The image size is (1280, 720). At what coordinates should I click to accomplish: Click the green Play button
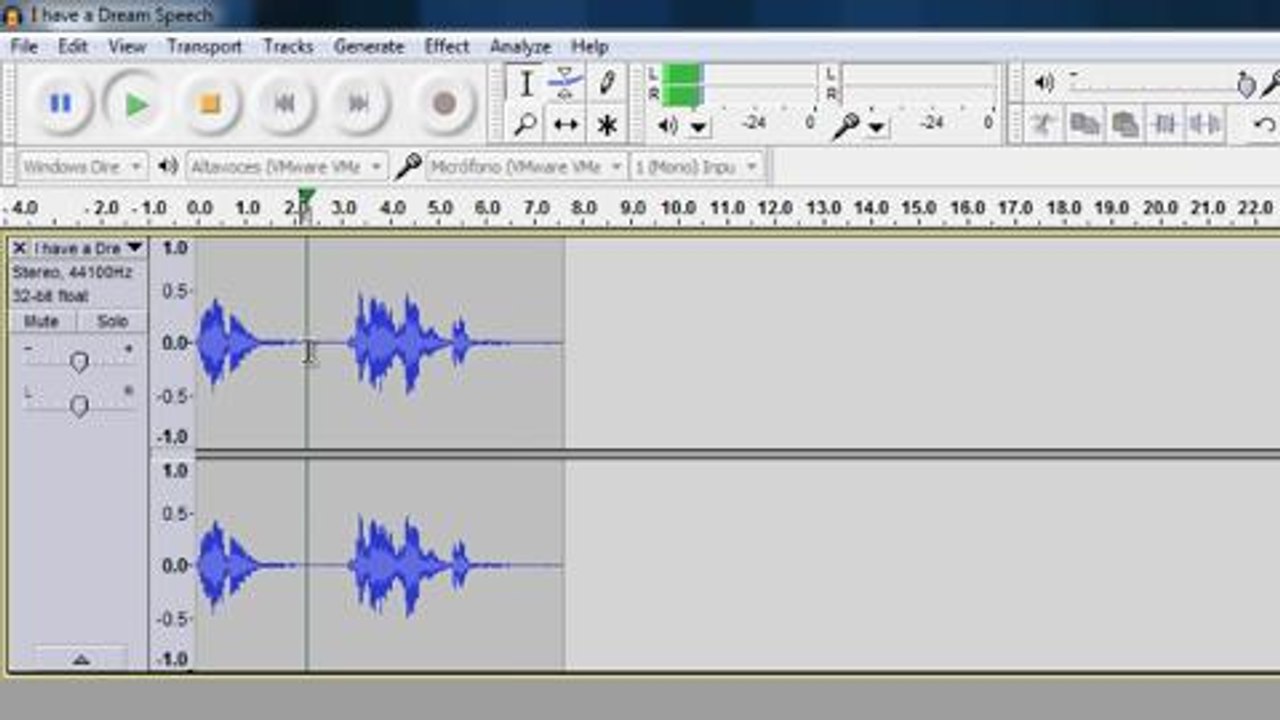click(136, 103)
